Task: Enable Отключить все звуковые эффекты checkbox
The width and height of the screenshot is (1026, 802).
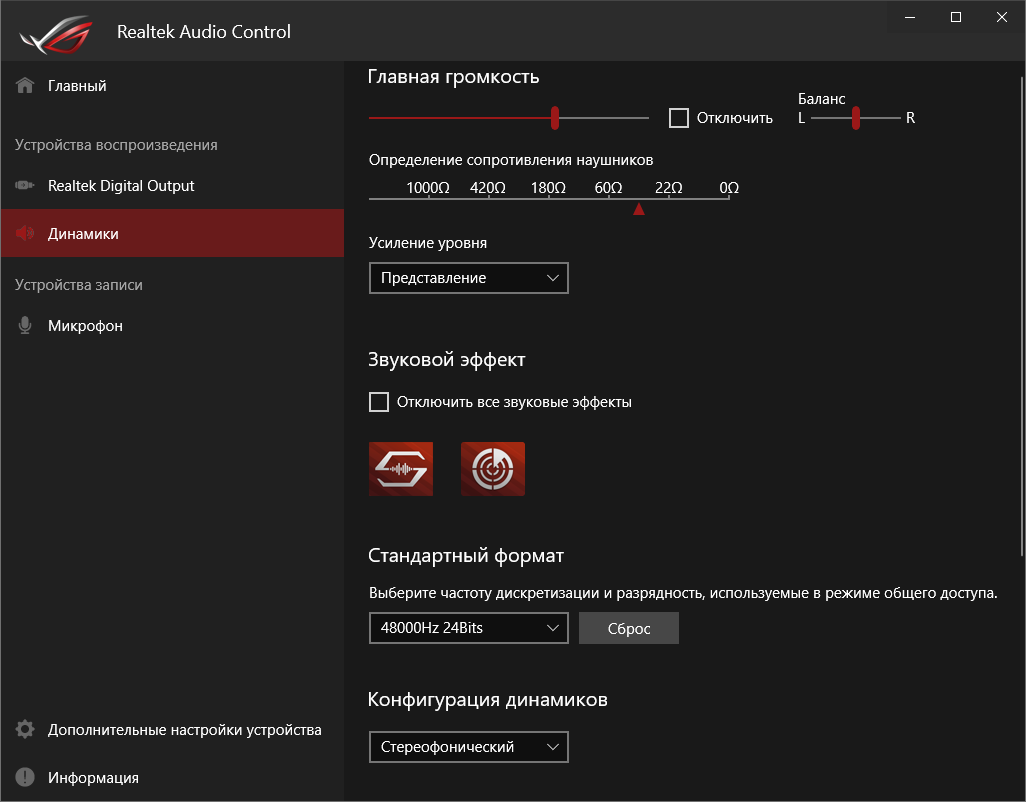Action: (379, 402)
